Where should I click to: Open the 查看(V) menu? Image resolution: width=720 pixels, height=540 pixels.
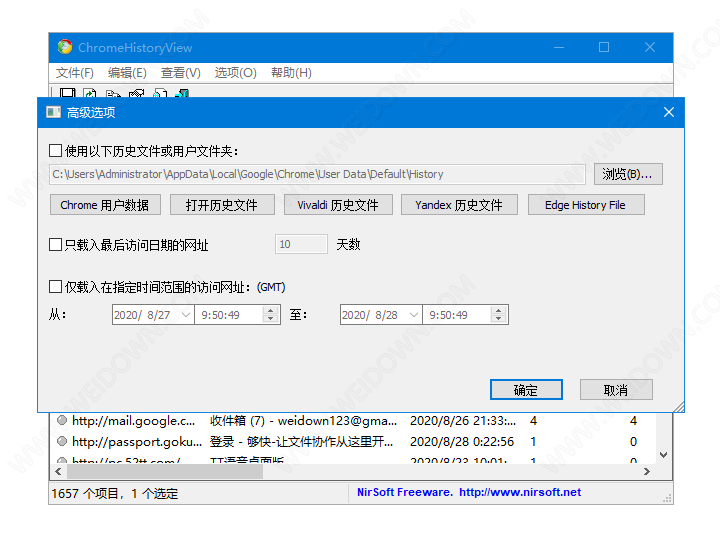point(180,73)
